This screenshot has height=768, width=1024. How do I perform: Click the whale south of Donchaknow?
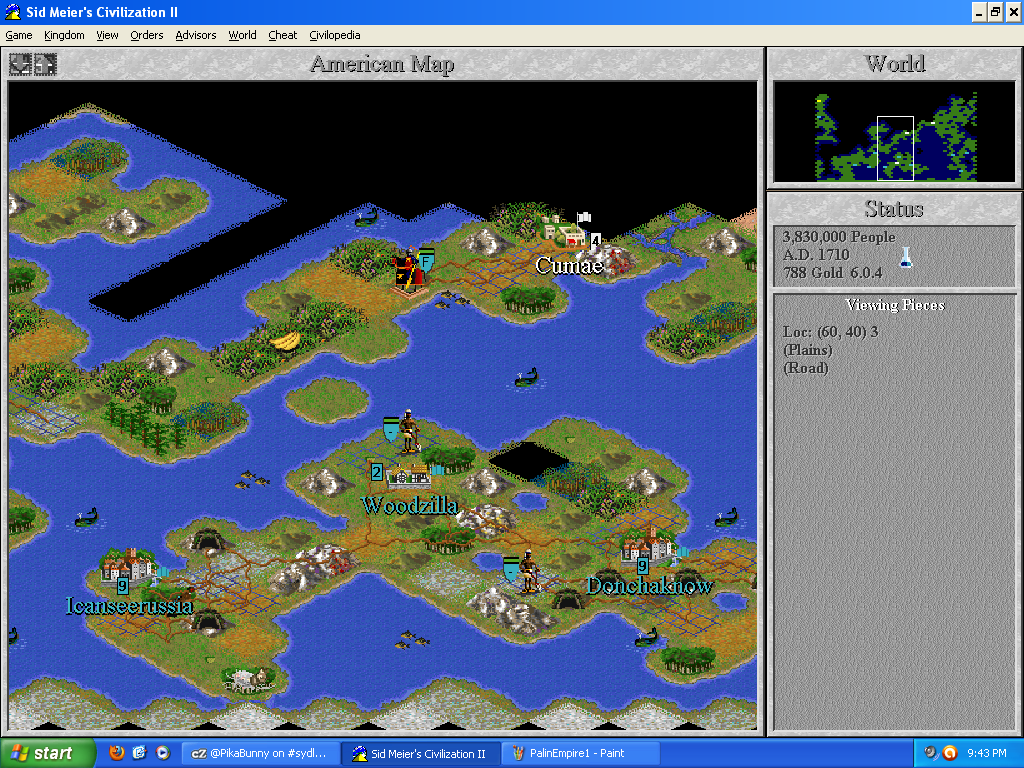point(647,637)
